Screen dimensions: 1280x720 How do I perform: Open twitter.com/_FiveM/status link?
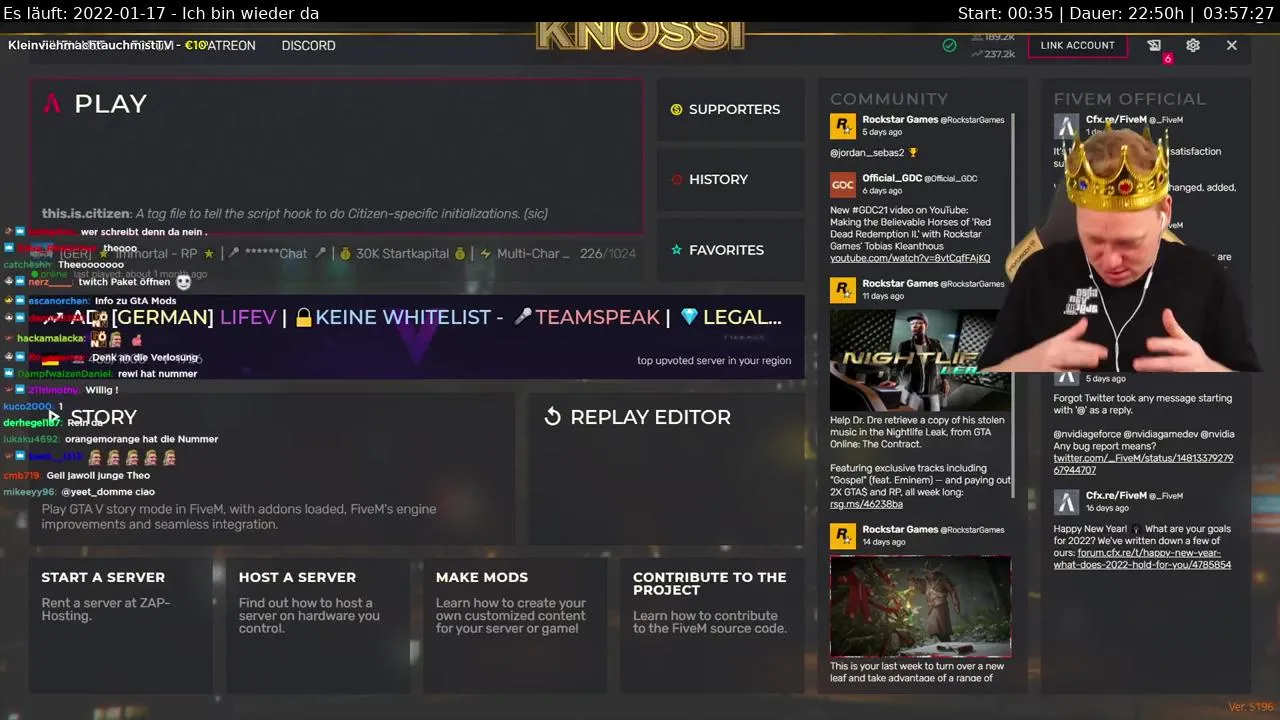(x=1143, y=464)
